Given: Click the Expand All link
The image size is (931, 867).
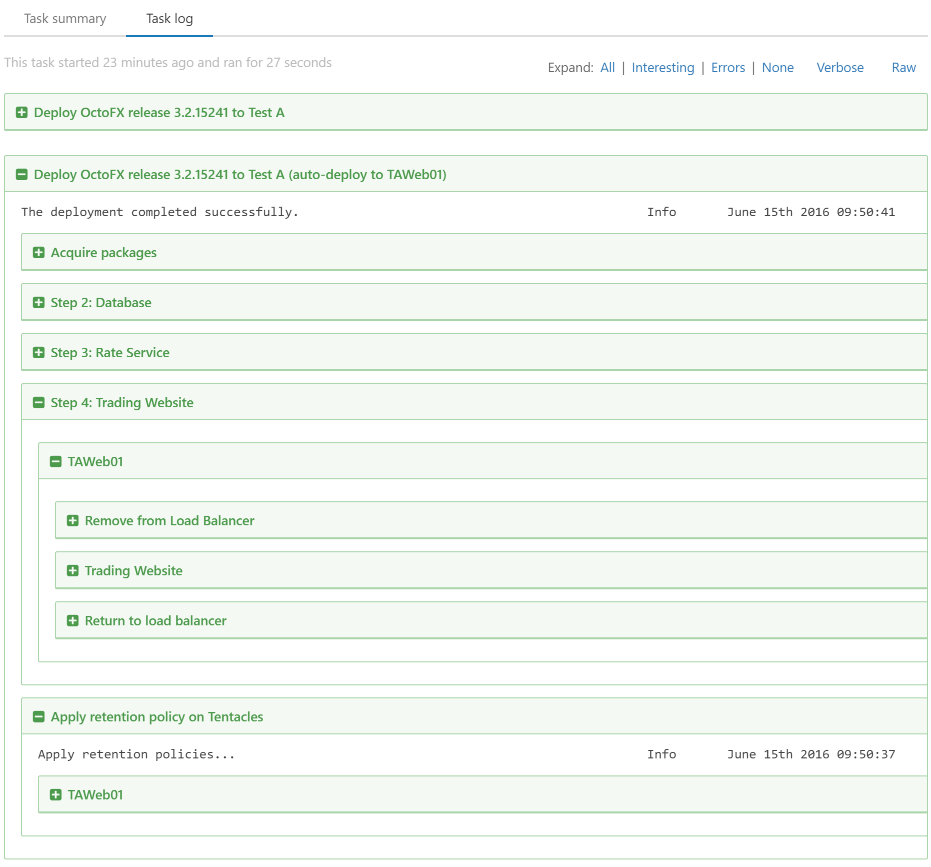Looking at the screenshot, I should (608, 68).
